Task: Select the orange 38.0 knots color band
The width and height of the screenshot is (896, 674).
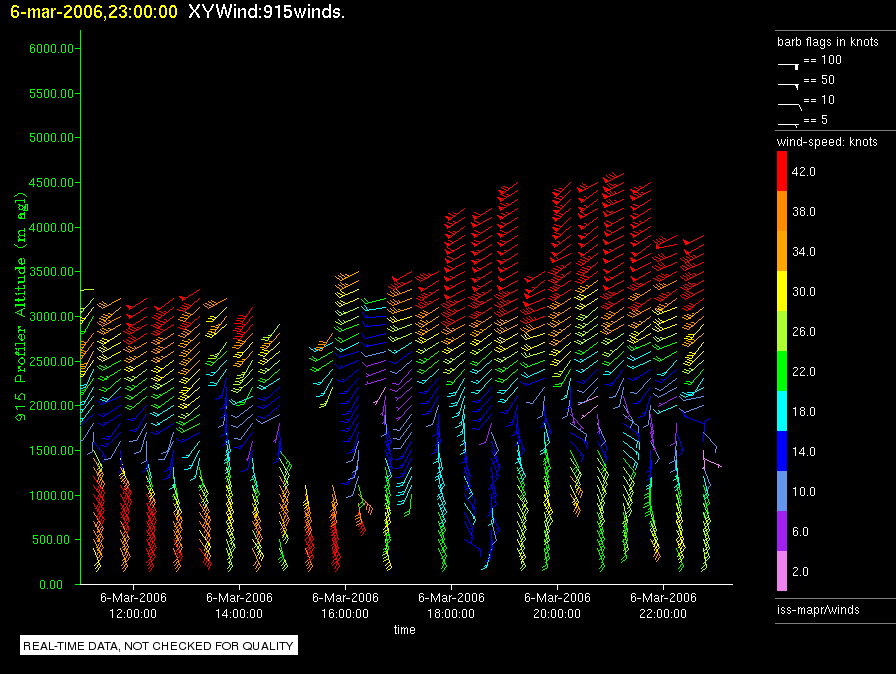Action: (x=782, y=212)
